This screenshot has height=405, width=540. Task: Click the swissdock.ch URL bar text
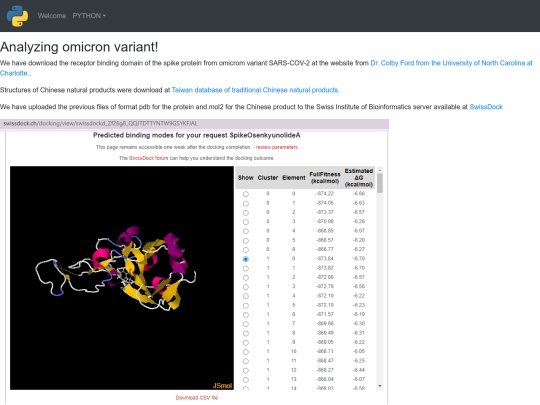click(100, 123)
